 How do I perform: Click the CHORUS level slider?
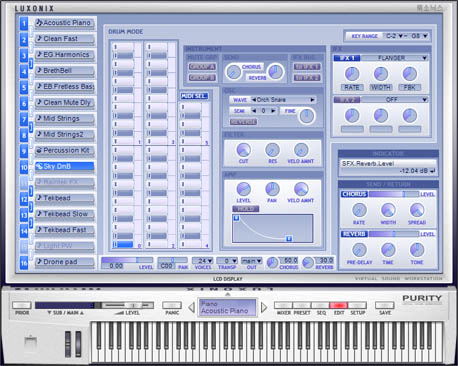[x=394, y=194]
